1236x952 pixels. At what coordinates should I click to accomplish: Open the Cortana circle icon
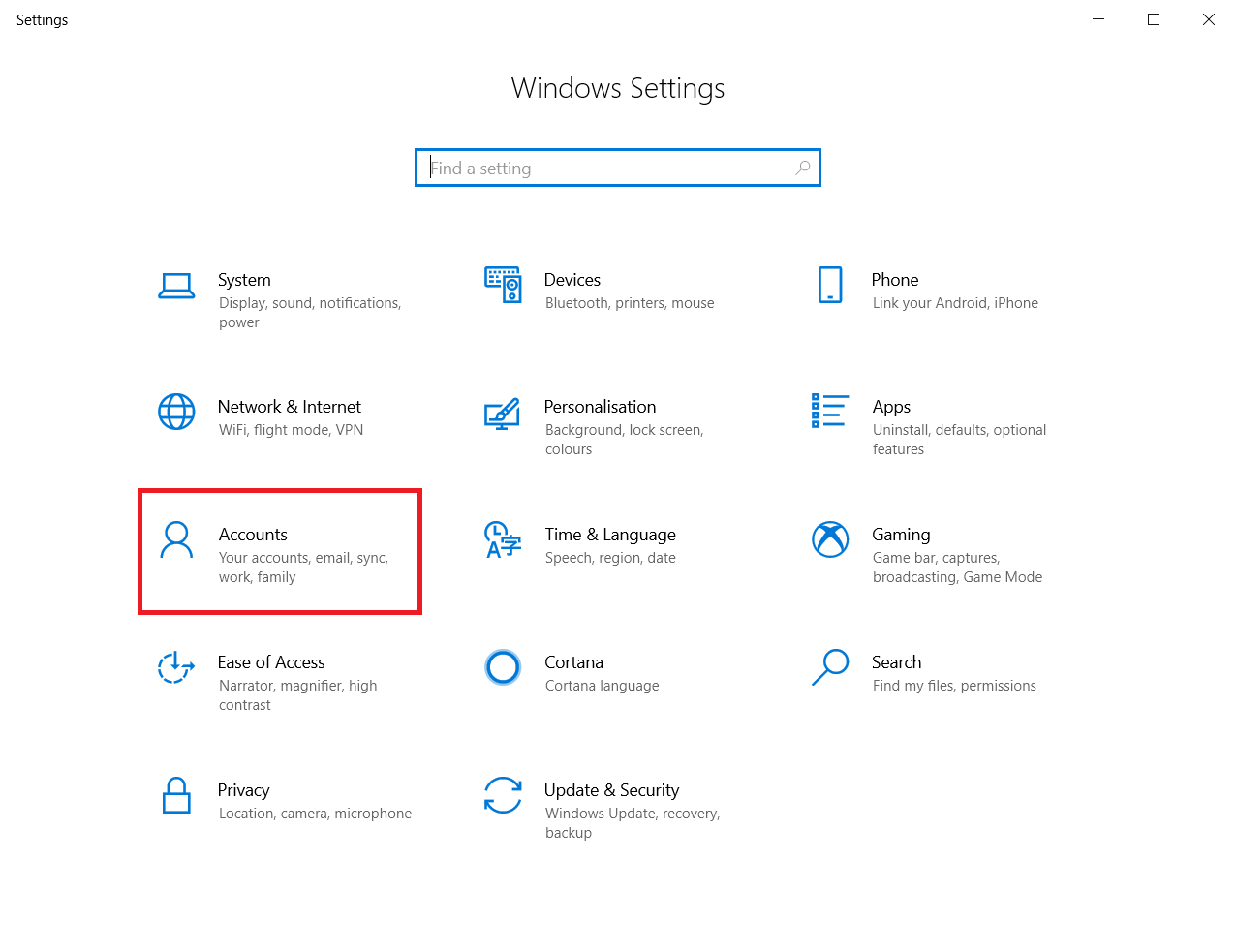(x=503, y=667)
